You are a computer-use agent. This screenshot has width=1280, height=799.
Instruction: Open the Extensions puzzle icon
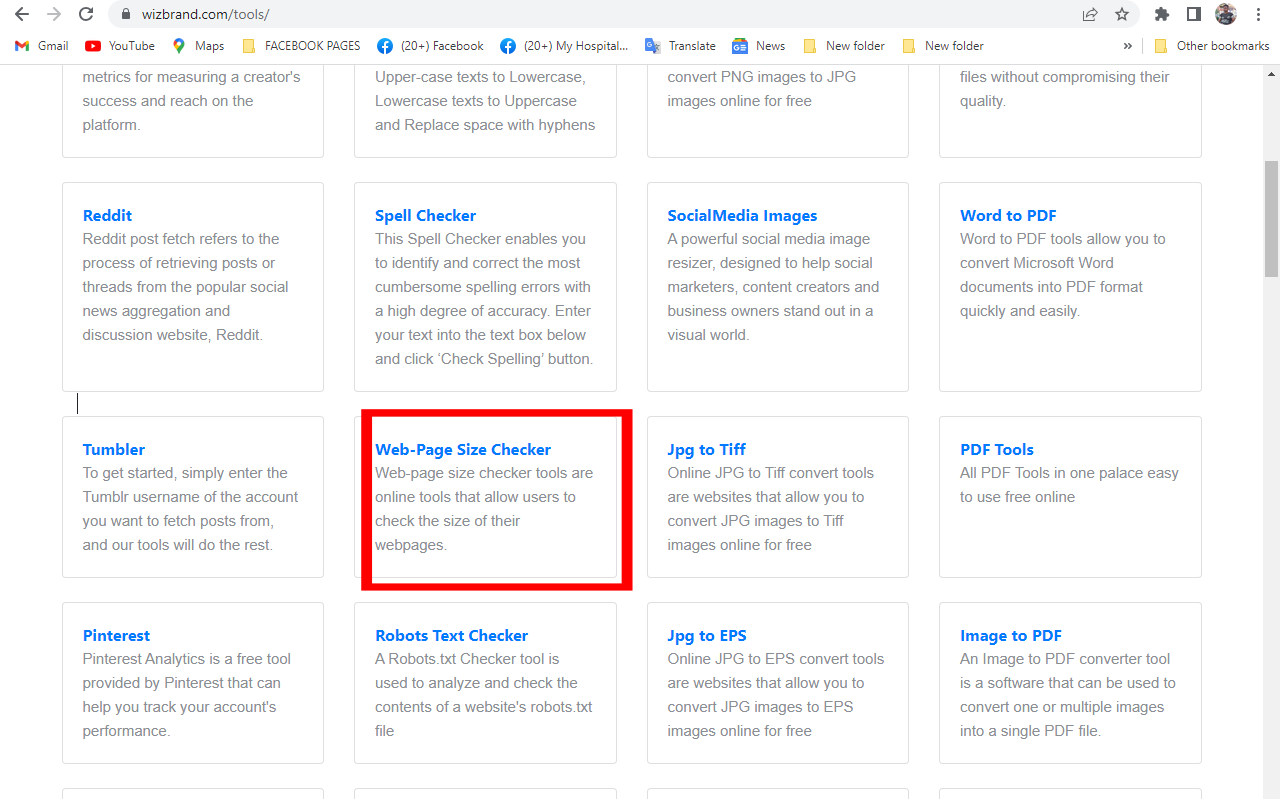1162,14
